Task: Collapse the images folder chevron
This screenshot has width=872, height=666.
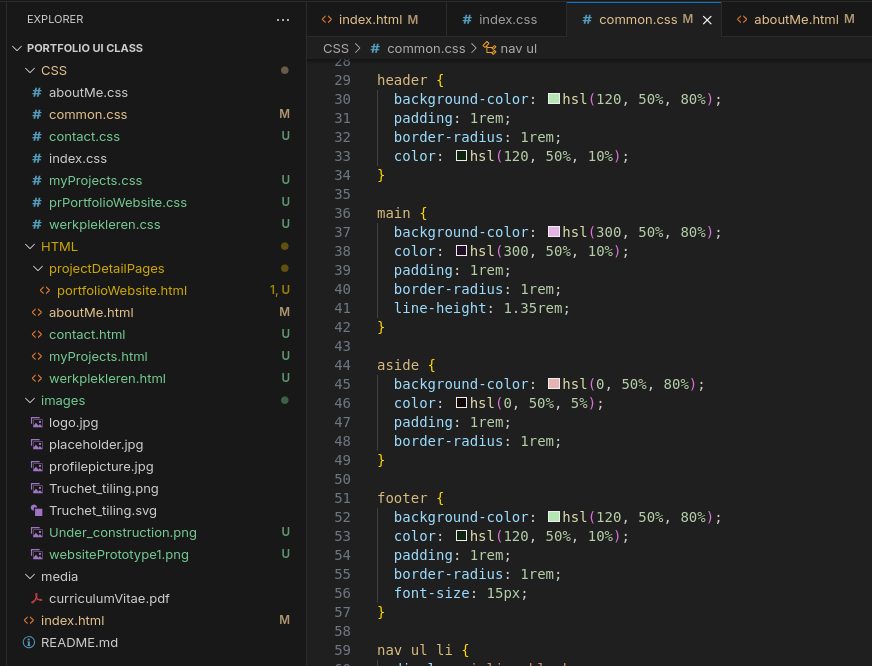Action: (x=30, y=400)
